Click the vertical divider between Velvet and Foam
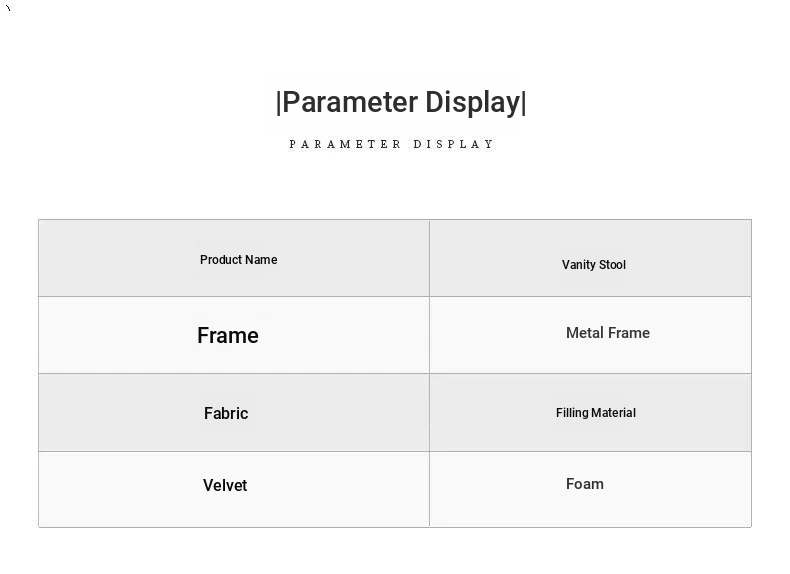 coord(430,489)
